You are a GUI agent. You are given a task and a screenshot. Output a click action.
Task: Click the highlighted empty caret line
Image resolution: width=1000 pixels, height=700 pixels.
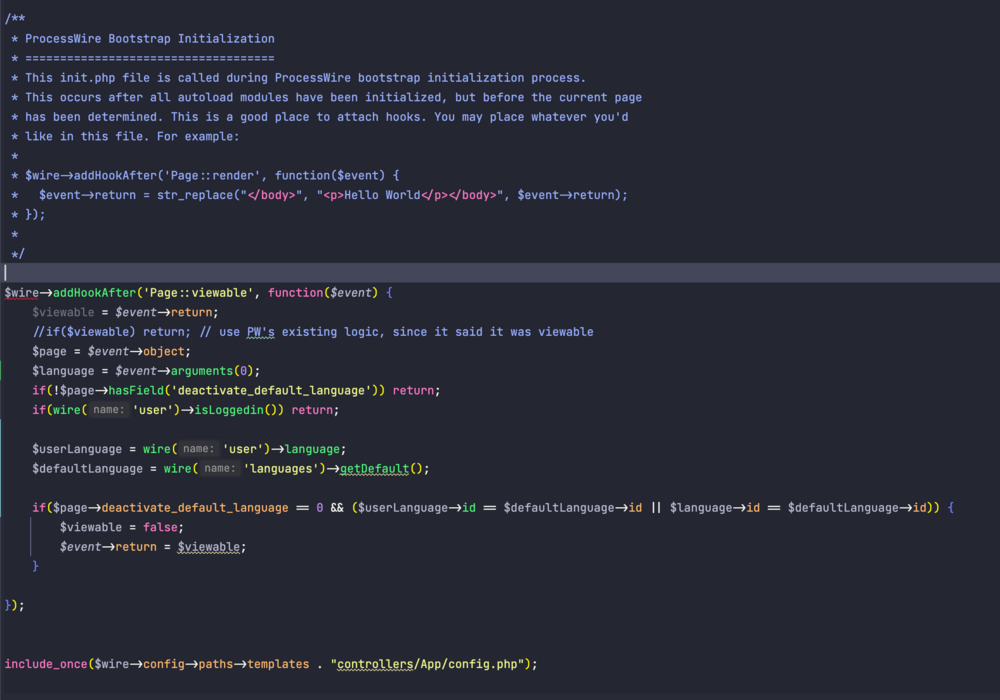pos(500,273)
